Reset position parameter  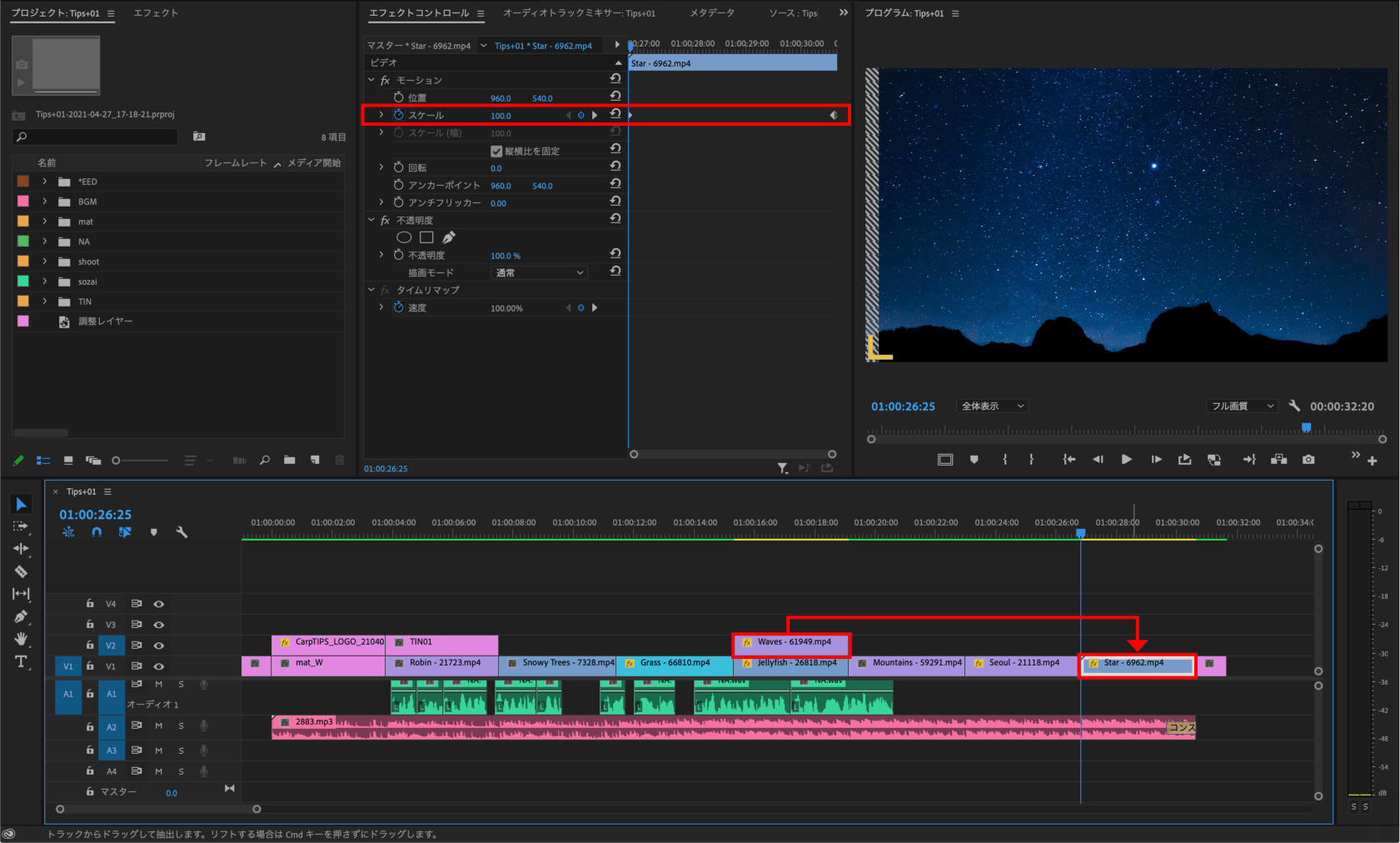coord(615,97)
